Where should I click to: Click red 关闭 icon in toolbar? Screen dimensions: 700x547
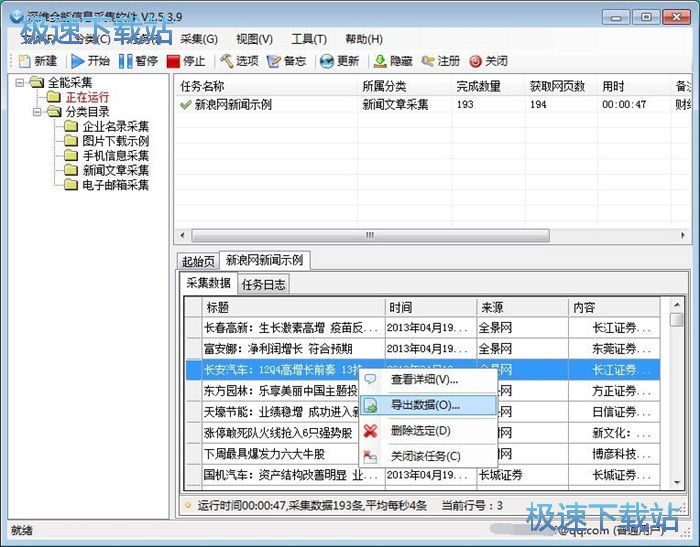[475, 61]
